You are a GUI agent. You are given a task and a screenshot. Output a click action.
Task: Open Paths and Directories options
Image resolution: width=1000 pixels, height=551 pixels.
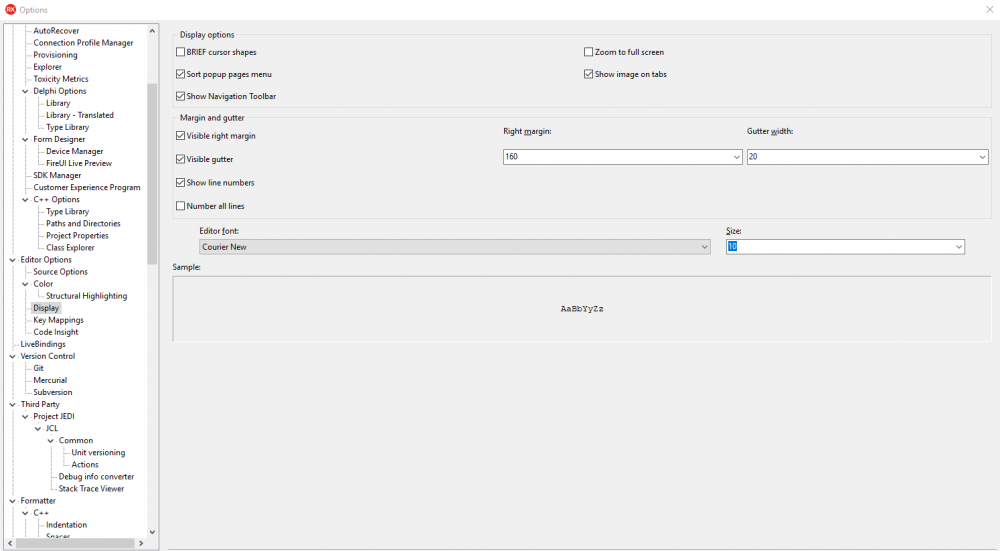[83, 224]
